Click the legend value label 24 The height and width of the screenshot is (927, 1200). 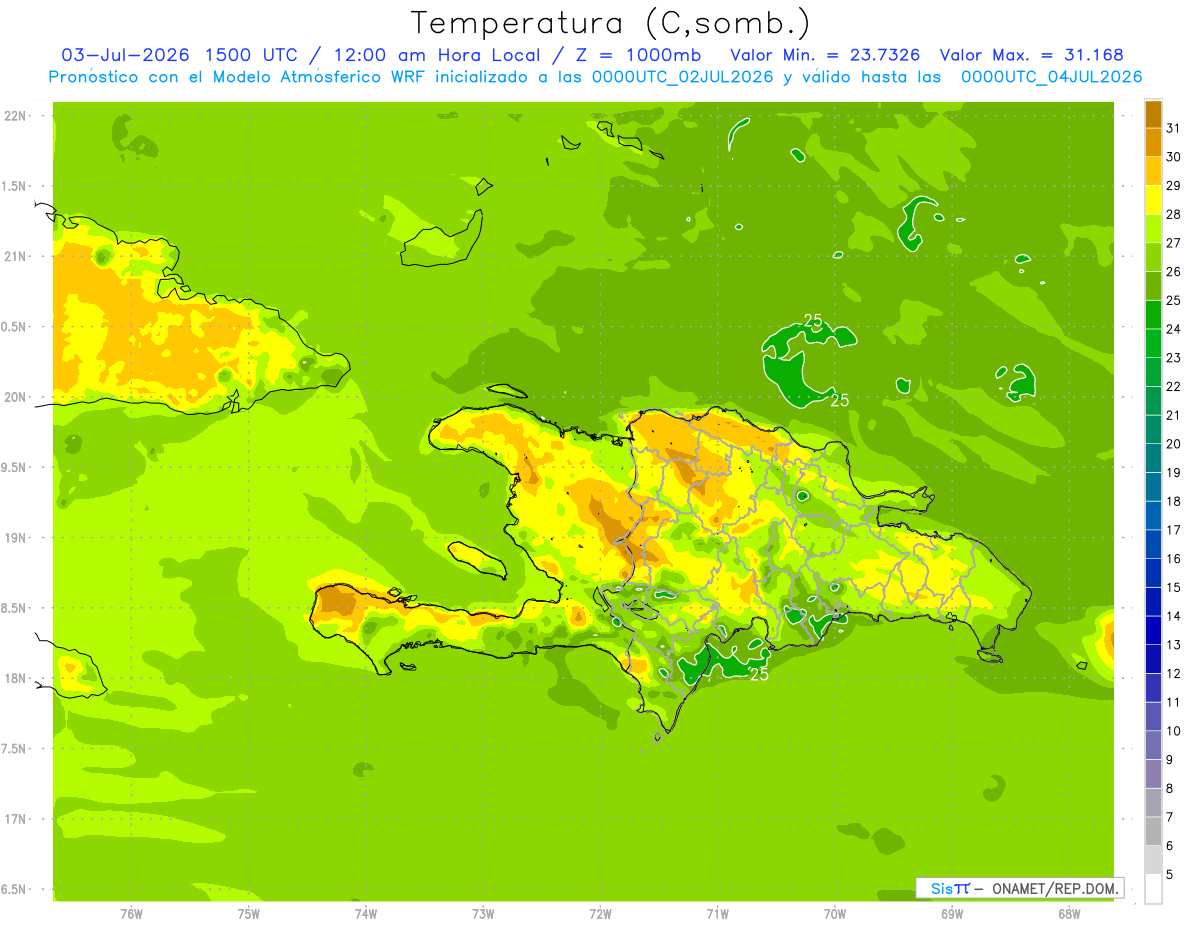pyautogui.click(x=1173, y=329)
